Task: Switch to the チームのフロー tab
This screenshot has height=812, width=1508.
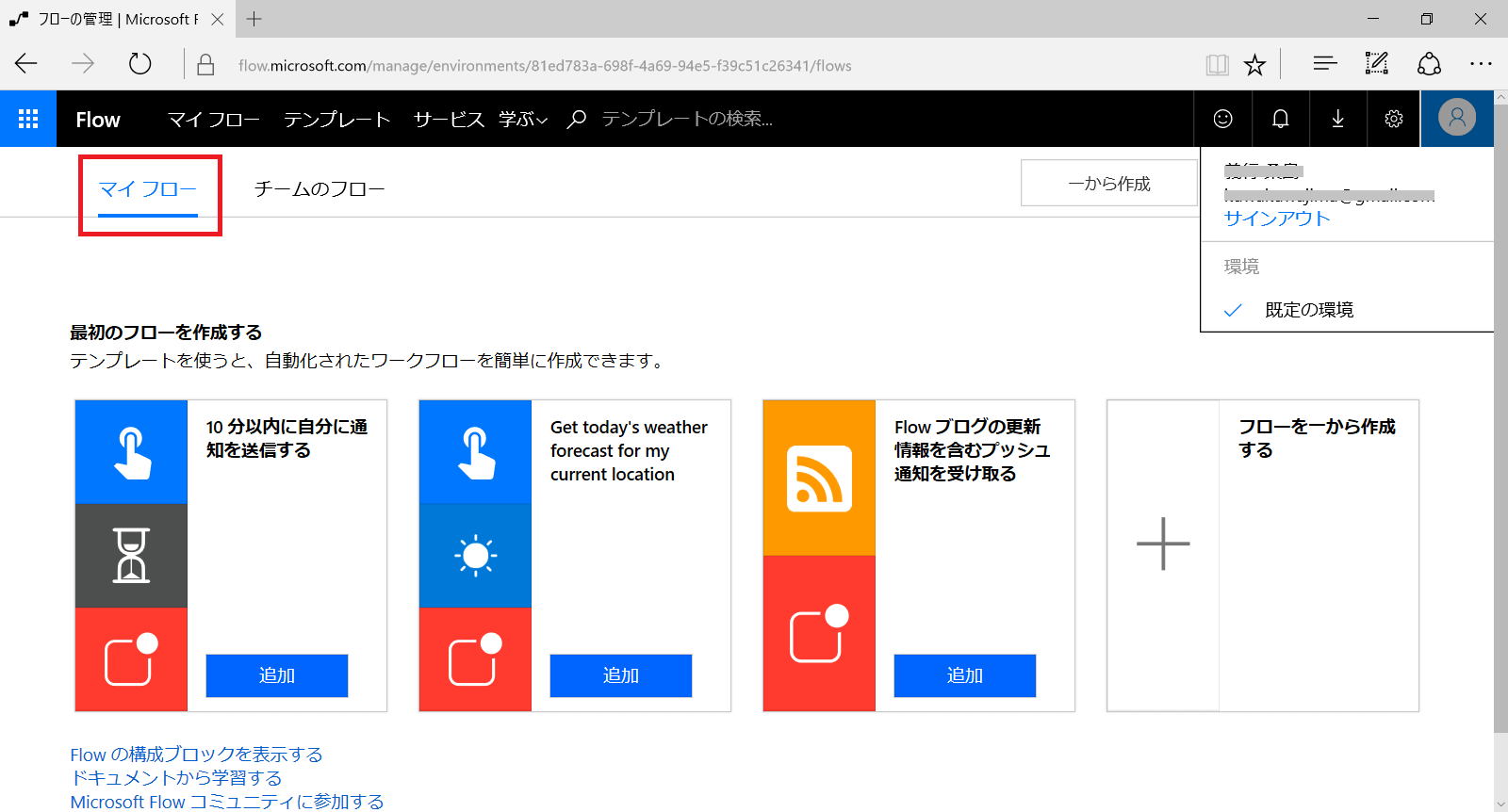Action: 320,189
